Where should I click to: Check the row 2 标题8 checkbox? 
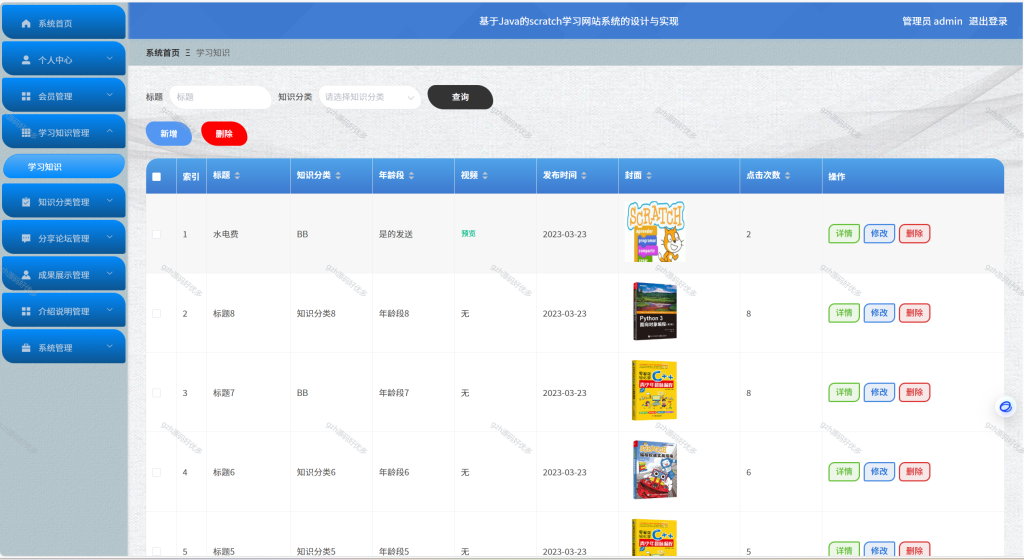157,314
